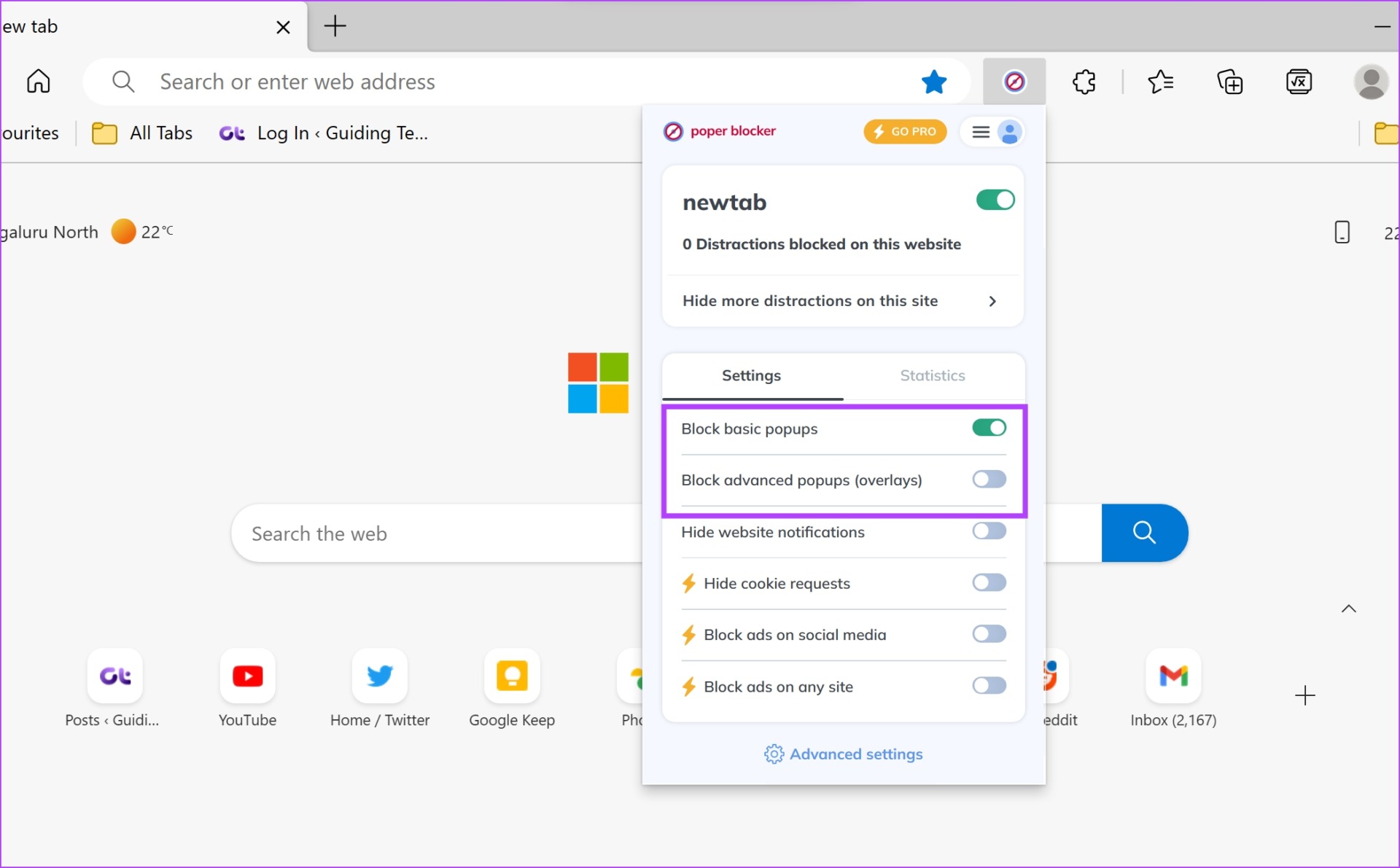The width and height of the screenshot is (1400, 868).
Task: Open the Collections icon in the toolbar
Action: (1229, 81)
